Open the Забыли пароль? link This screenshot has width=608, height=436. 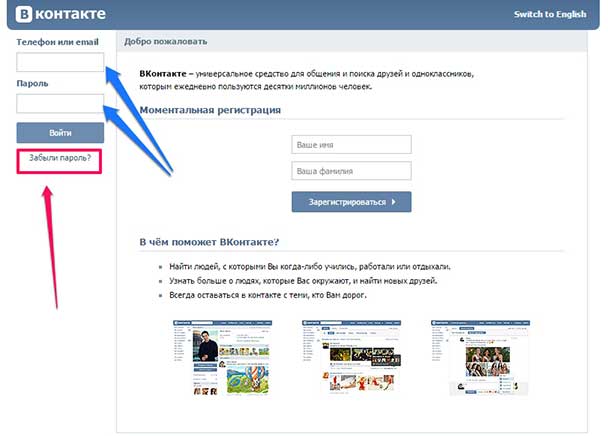pyautogui.click(x=60, y=158)
